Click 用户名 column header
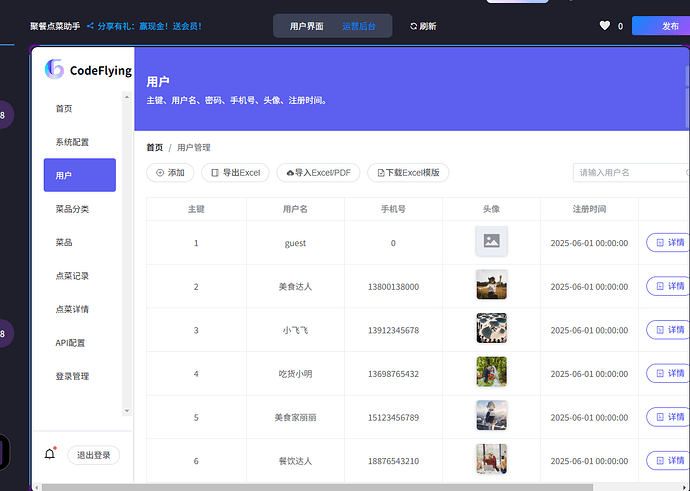This screenshot has height=491, width=690. [295, 209]
